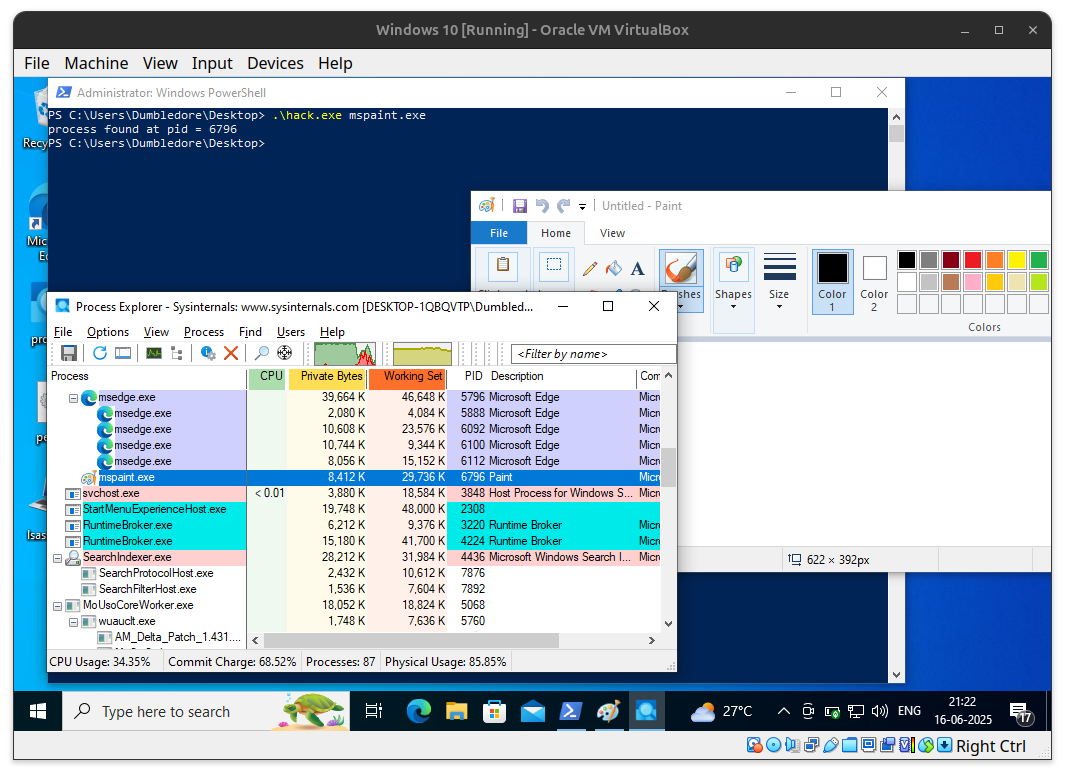Screen dimensions: 1065x776
Task: Open the Size dropdown in Paint
Action: tap(779, 281)
